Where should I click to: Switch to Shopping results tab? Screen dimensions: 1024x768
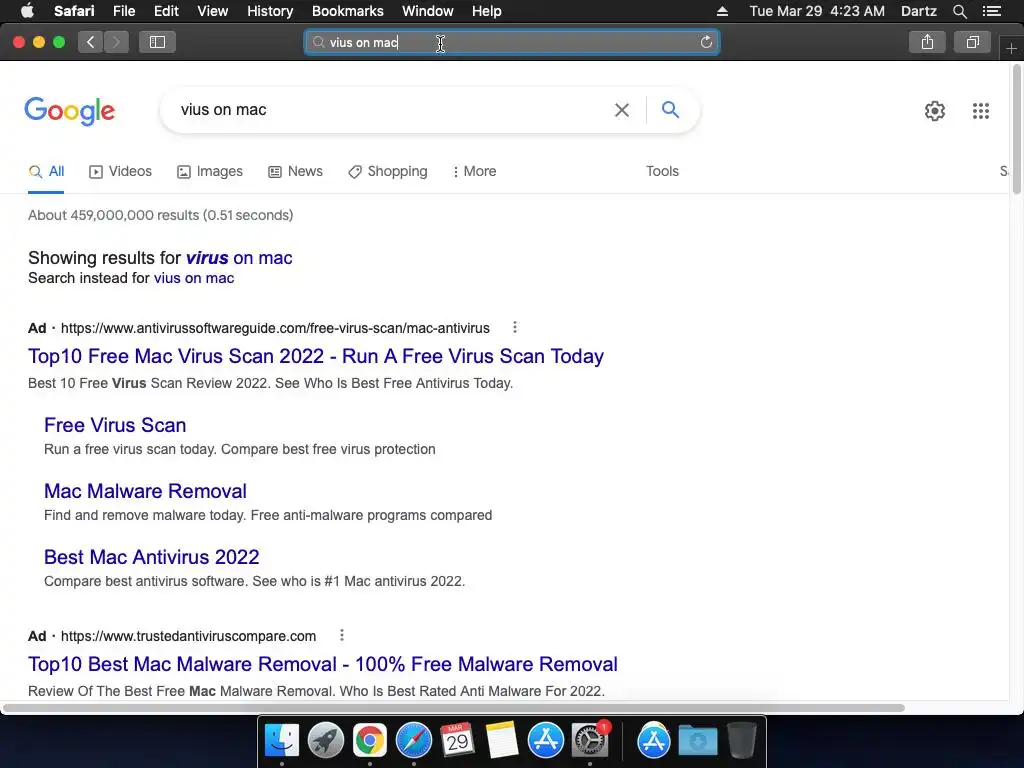coord(387,172)
